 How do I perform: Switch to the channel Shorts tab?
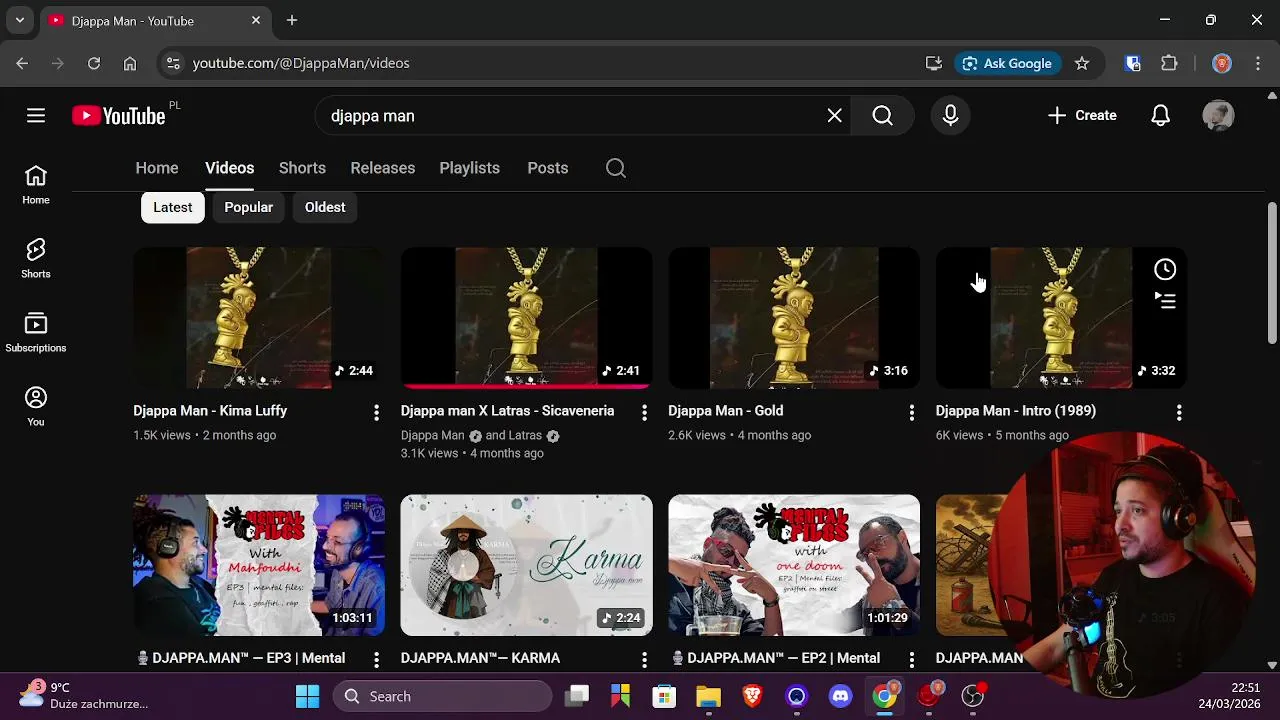click(302, 168)
